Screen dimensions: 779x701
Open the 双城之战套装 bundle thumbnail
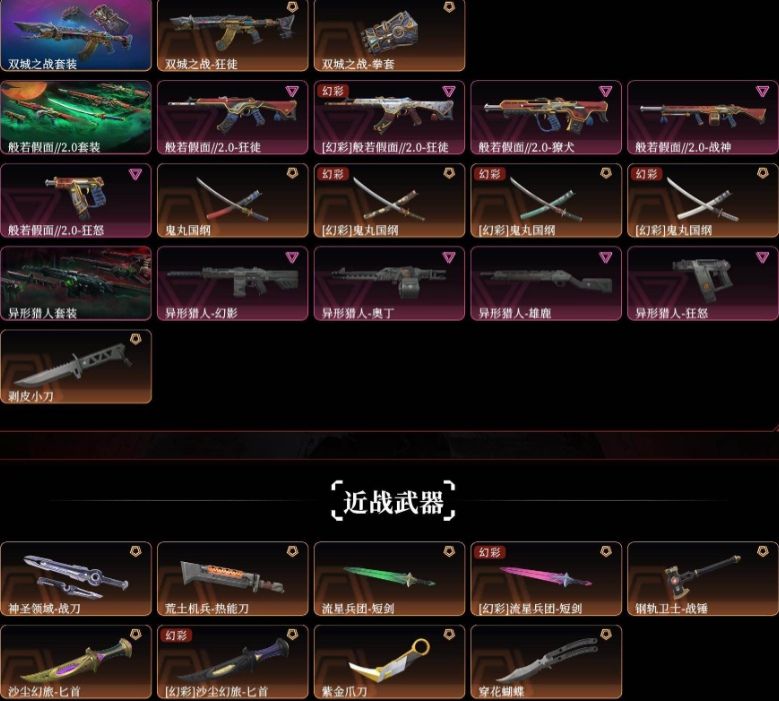(x=76, y=35)
